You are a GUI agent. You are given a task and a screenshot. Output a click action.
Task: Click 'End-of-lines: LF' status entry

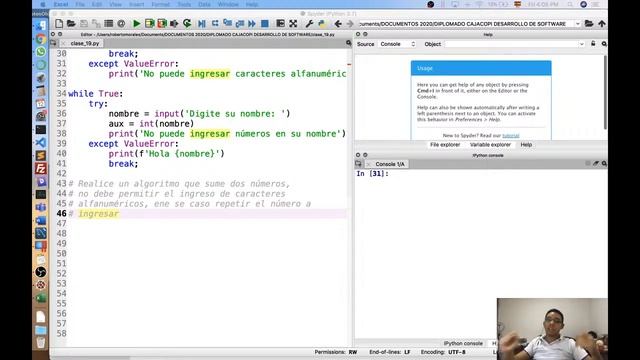(389, 352)
